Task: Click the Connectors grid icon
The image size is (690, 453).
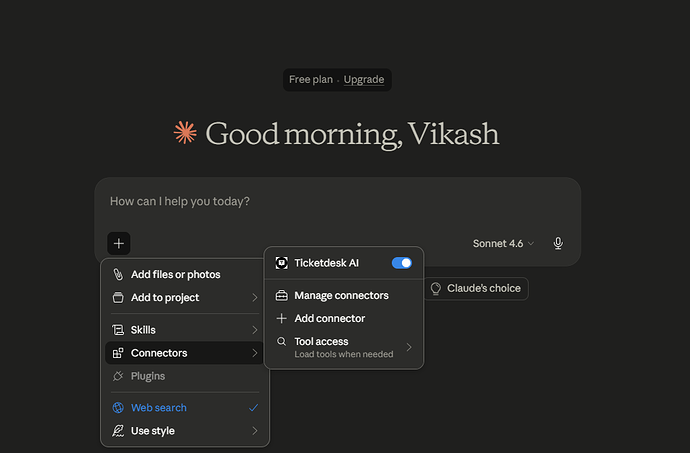Action: 118,353
